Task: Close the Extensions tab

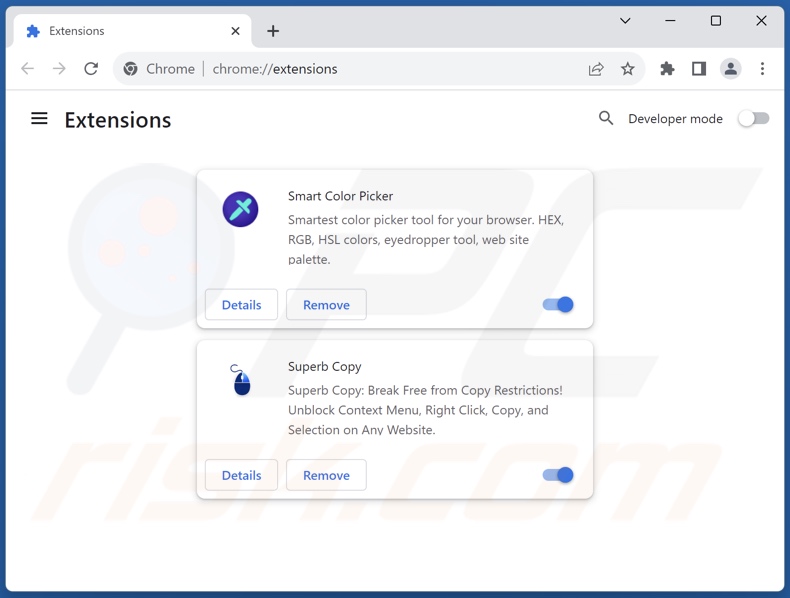Action: coord(235,31)
